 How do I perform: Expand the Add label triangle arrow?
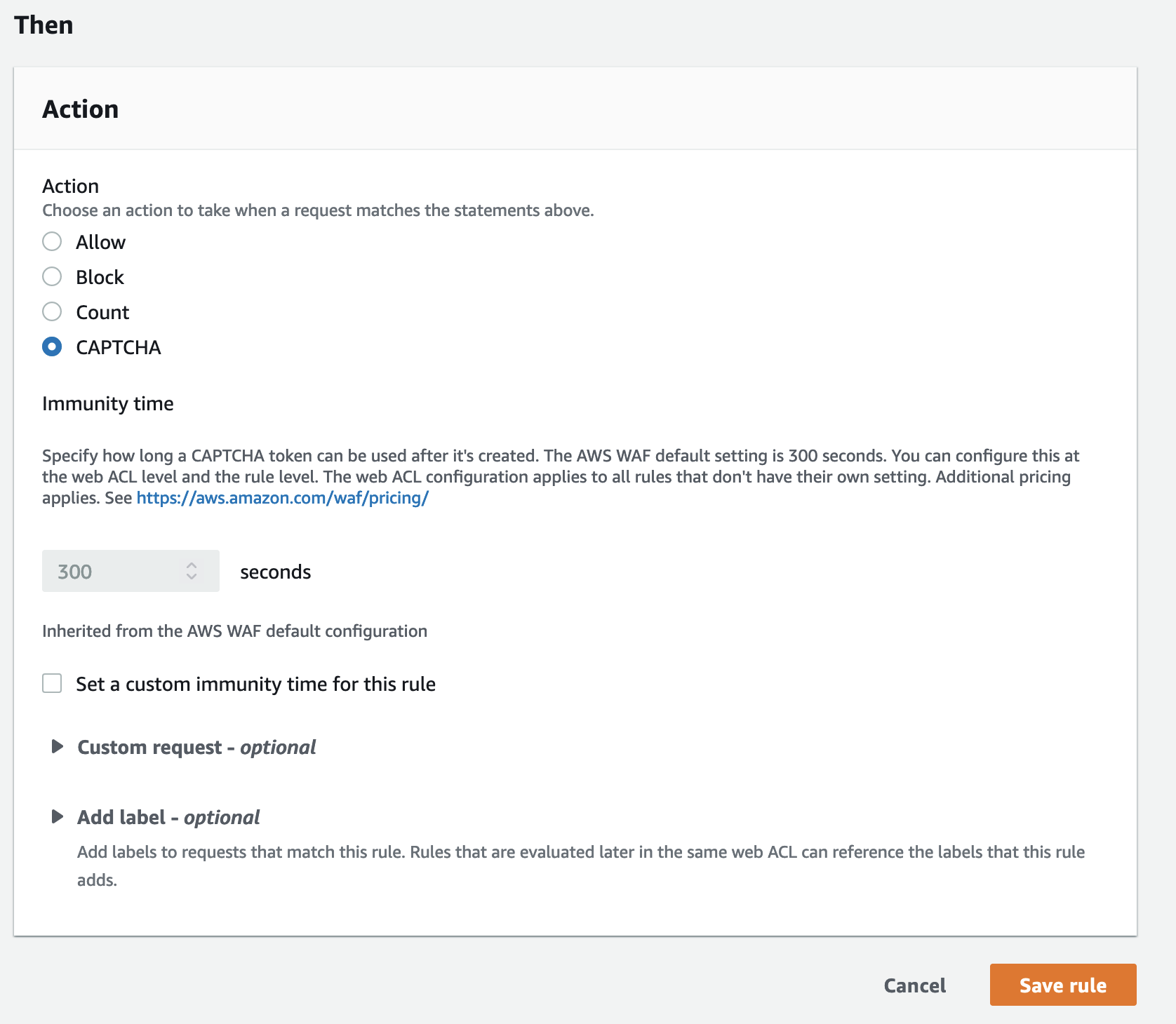click(58, 817)
